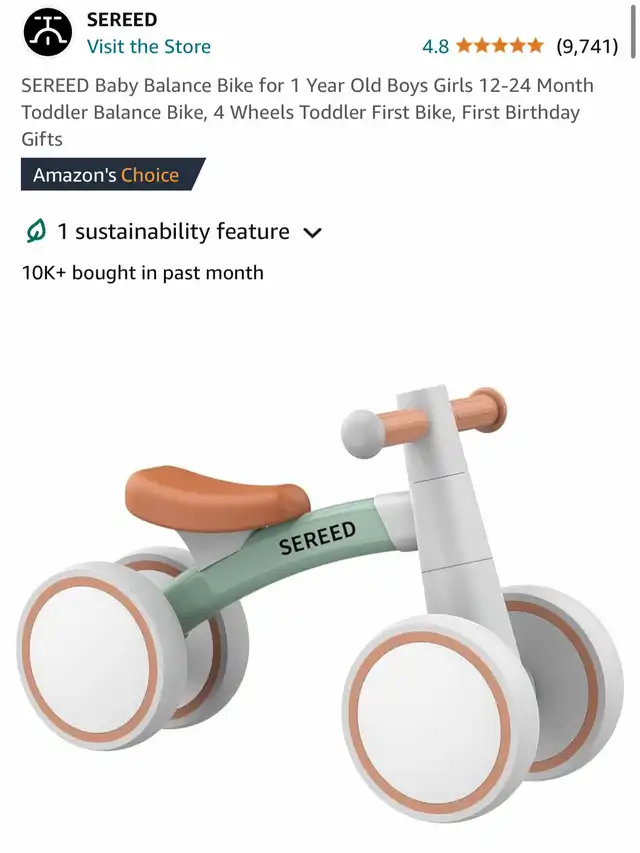The width and height of the screenshot is (640, 853).
Task: Click the five-star rating icons
Action: [500, 46]
